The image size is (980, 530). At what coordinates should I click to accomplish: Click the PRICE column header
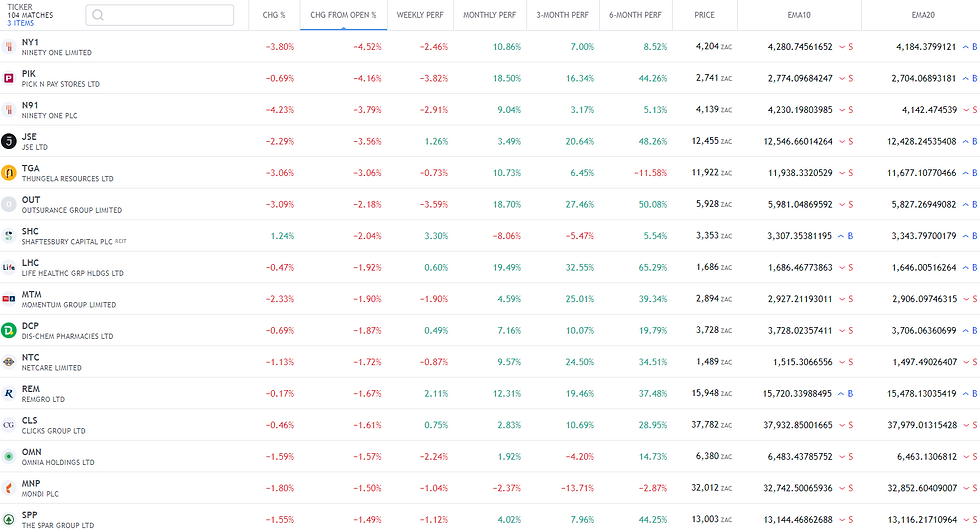click(x=705, y=16)
